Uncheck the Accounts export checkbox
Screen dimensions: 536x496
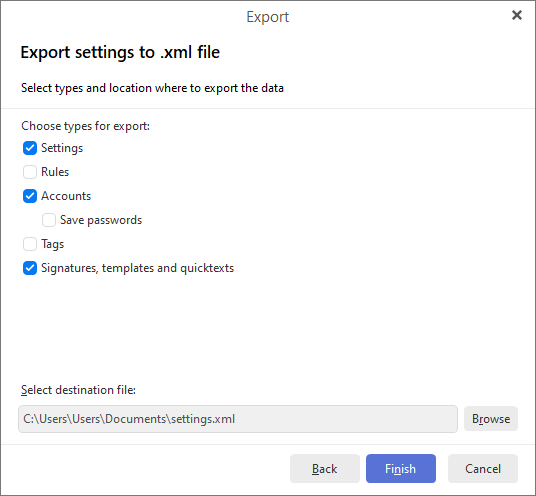[30, 196]
